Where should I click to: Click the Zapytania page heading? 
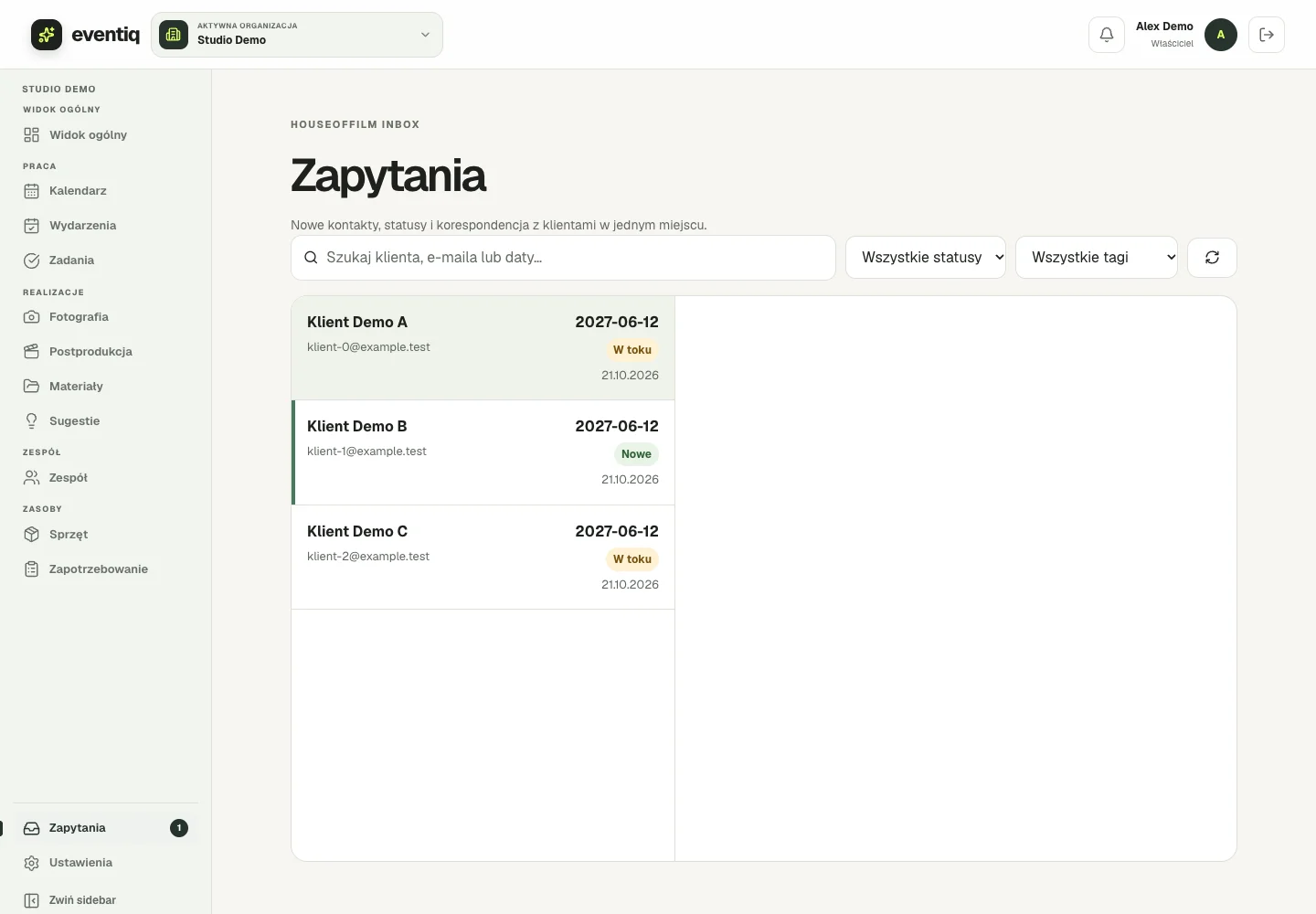[388, 176]
